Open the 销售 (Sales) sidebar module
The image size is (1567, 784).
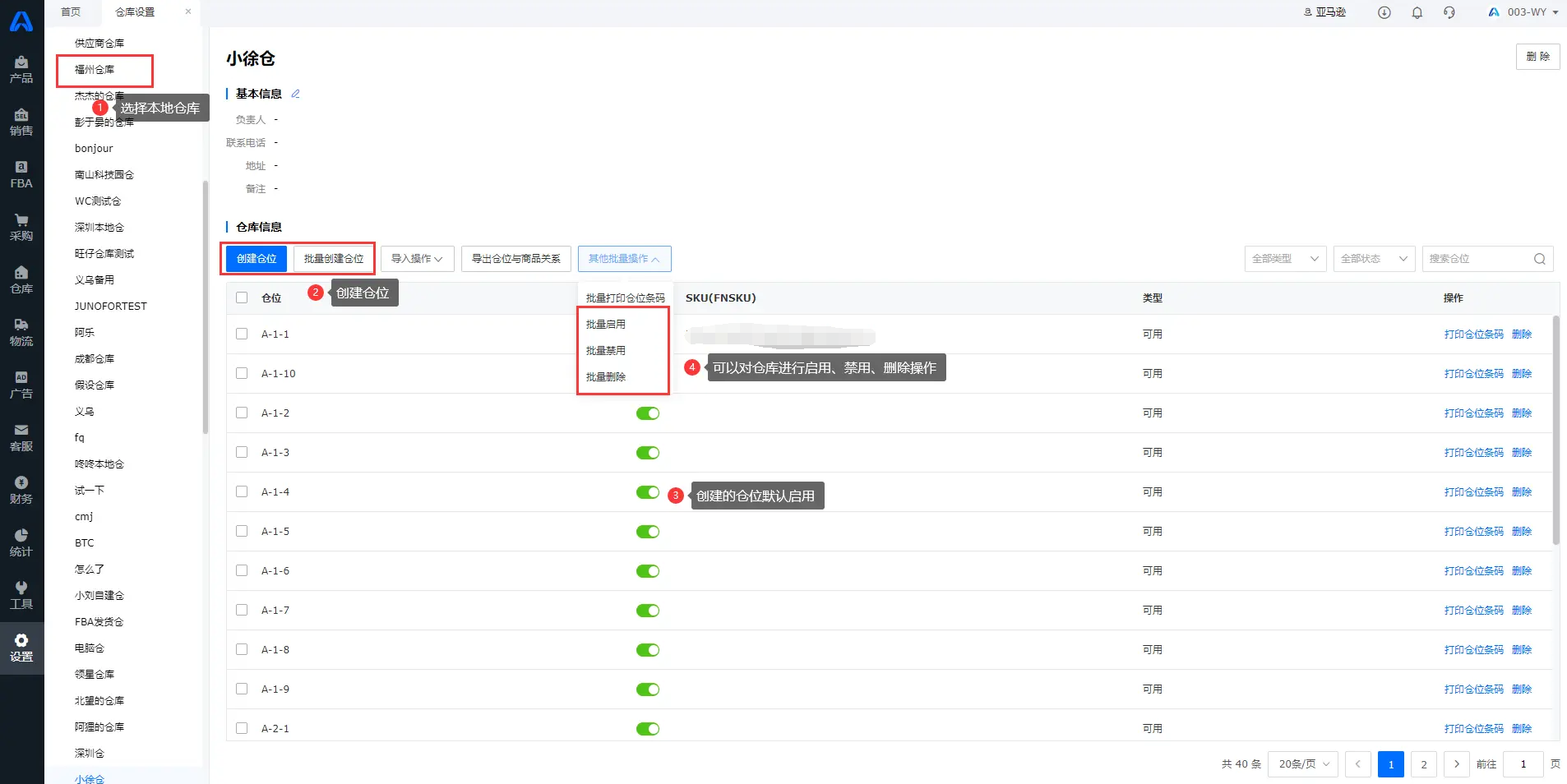coord(21,122)
